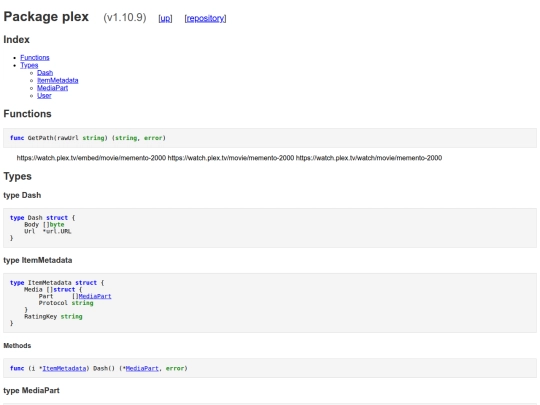Click 'Media []struct {' code line
The image size is (540, 405).
pyautogui.click(x=53, y=289)
